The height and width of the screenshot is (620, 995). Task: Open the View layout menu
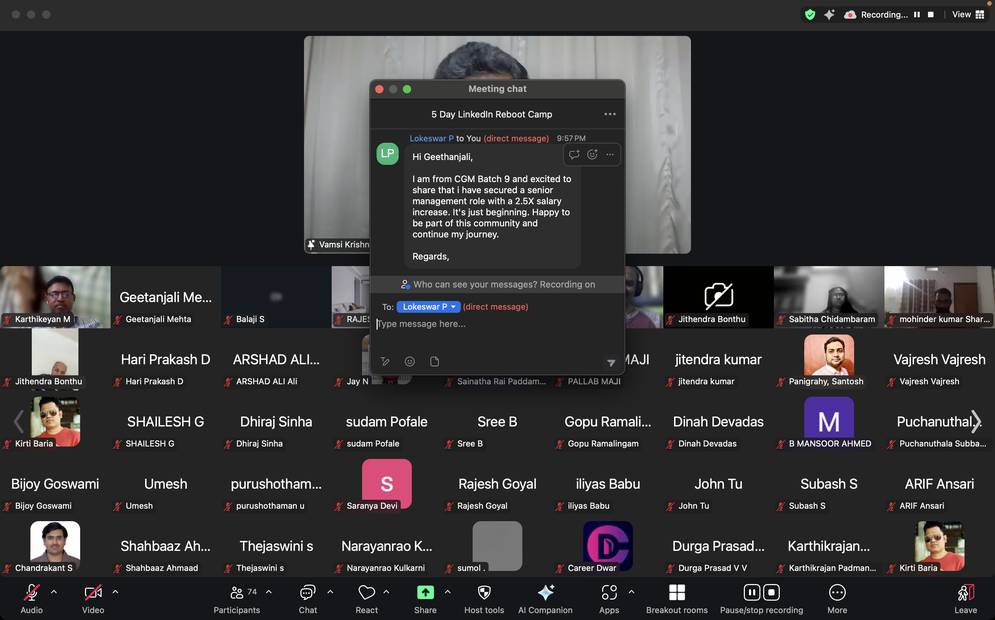(x=968, y=14)
